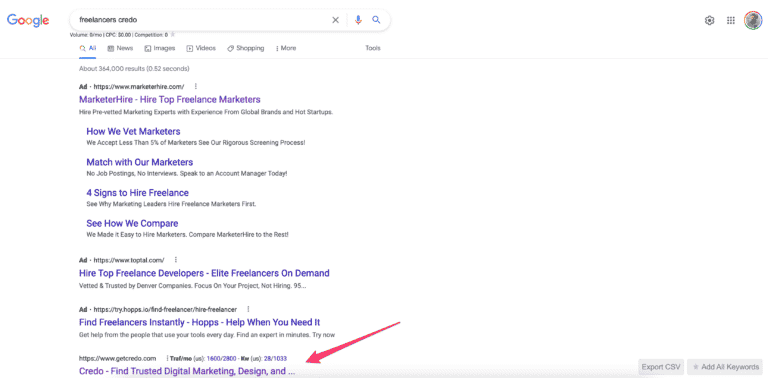This screenshot has width=768, height=378.
Task: Click the 'Hire Pre-vetted Marketing Experts' description
Action: click(x=206, y=112)
